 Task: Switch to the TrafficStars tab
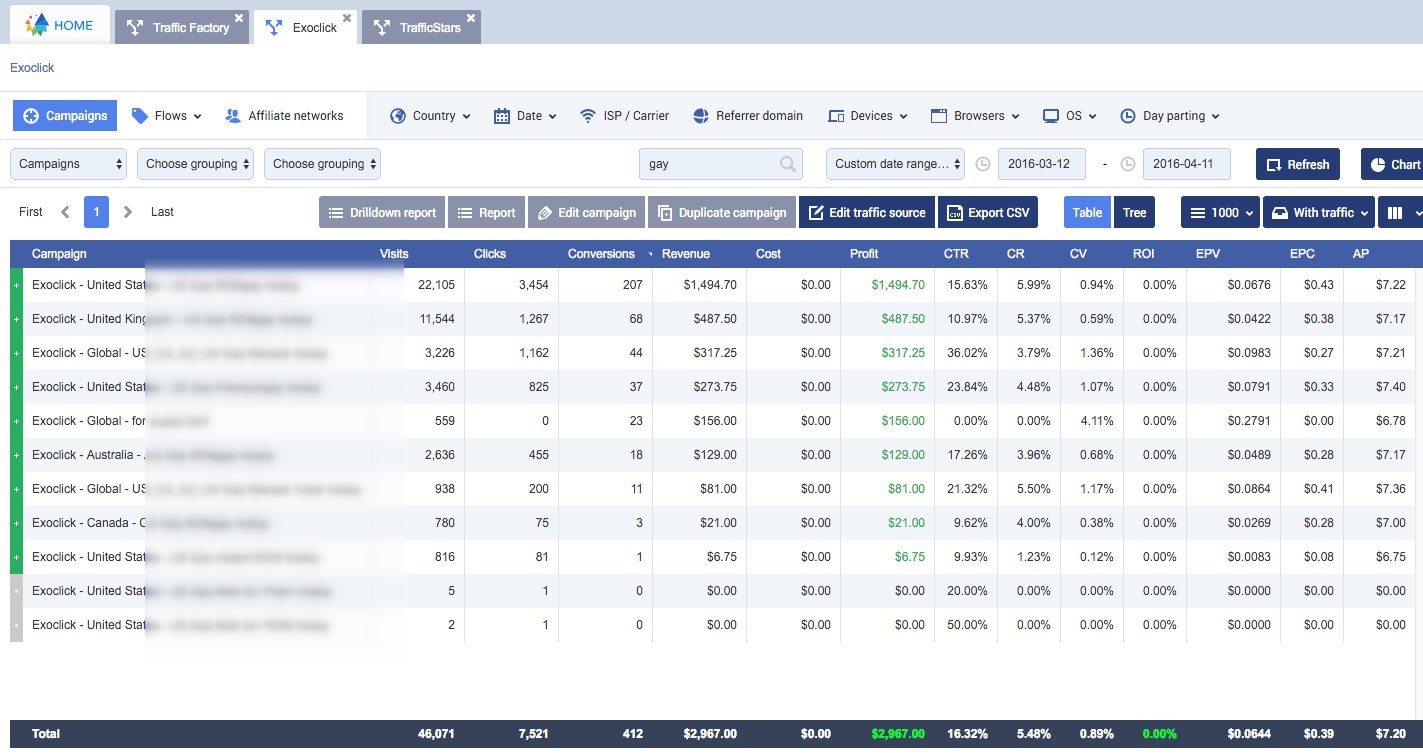coord(421,28)
